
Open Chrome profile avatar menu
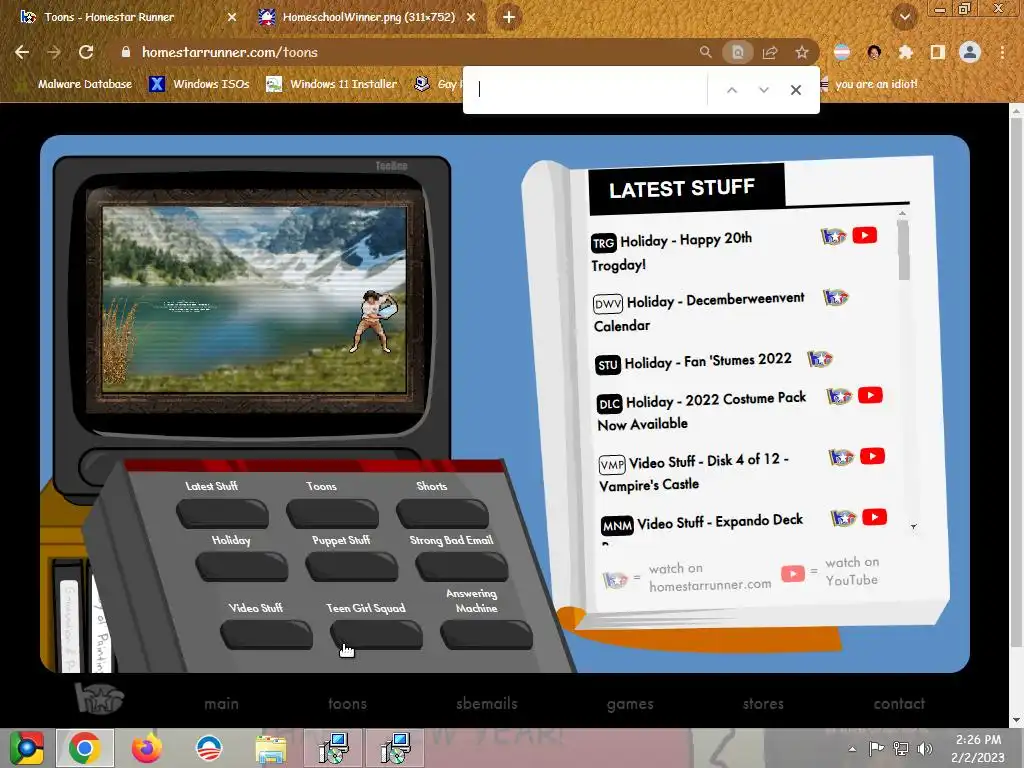(x=970, y=52)
